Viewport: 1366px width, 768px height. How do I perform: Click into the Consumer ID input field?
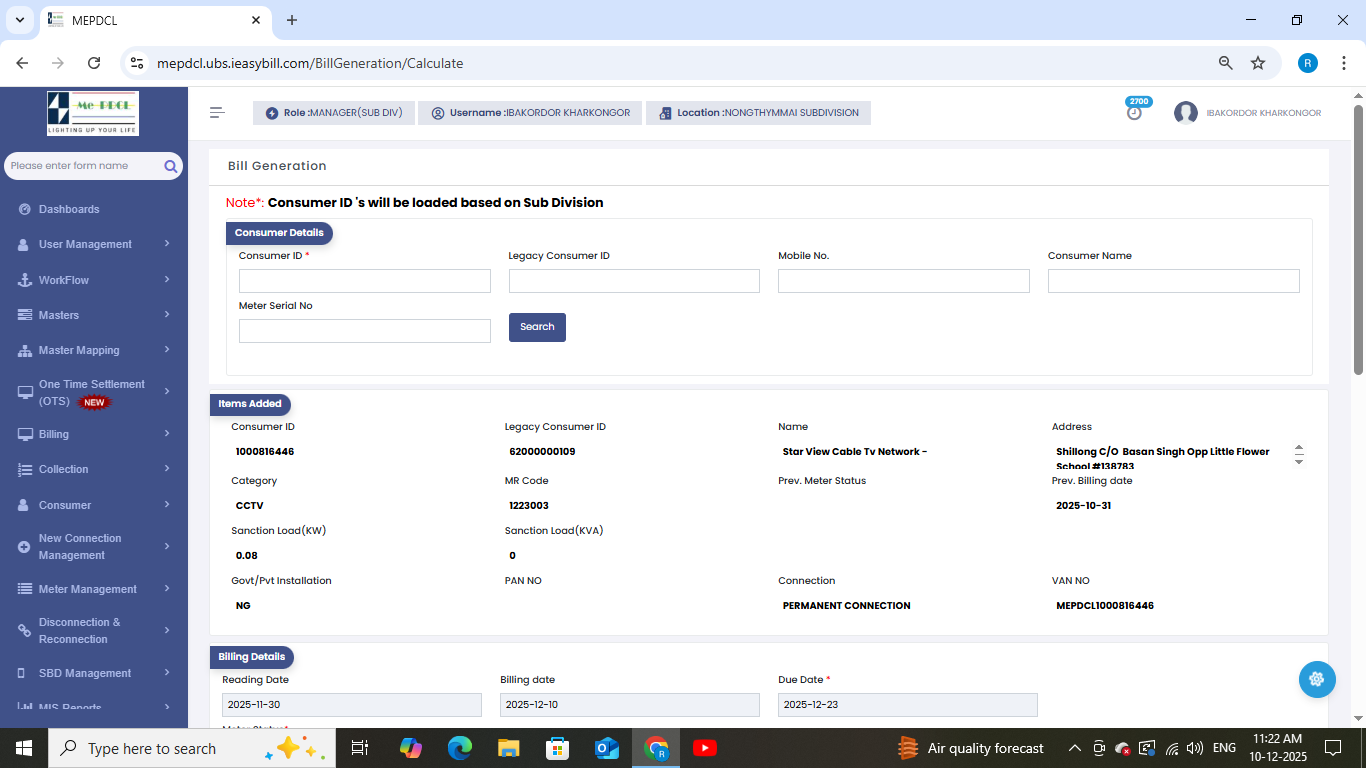[x=364, y=281]
